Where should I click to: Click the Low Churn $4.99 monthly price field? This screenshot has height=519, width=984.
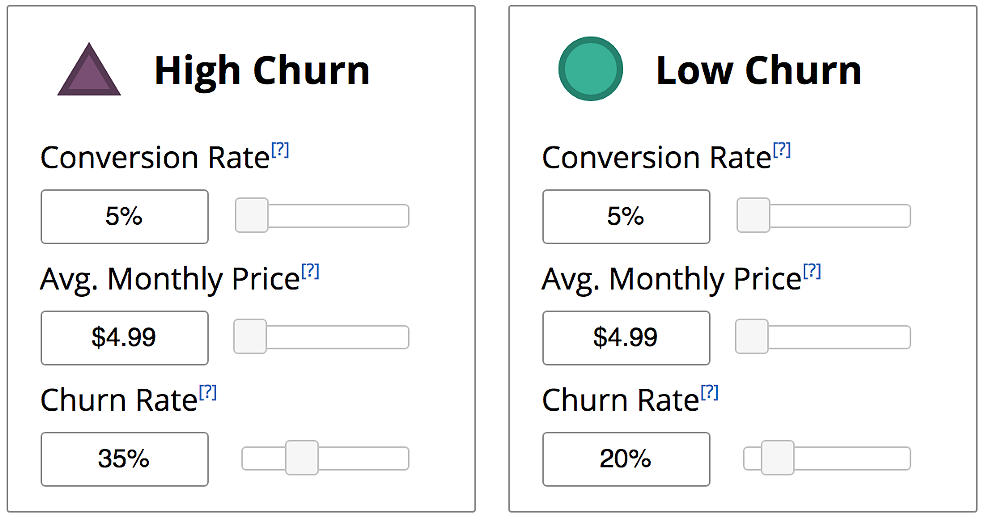tap(626, 338)
